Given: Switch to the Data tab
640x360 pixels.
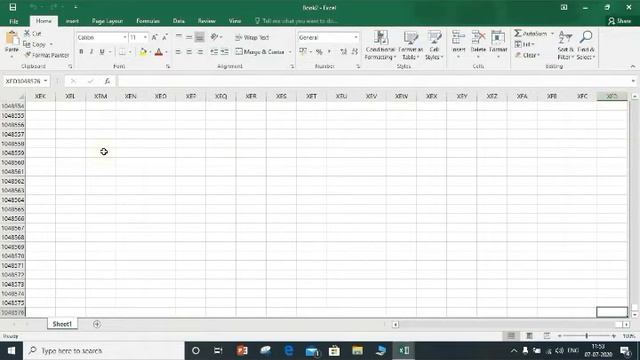Looking at the screenshot, I should [179, 21].
